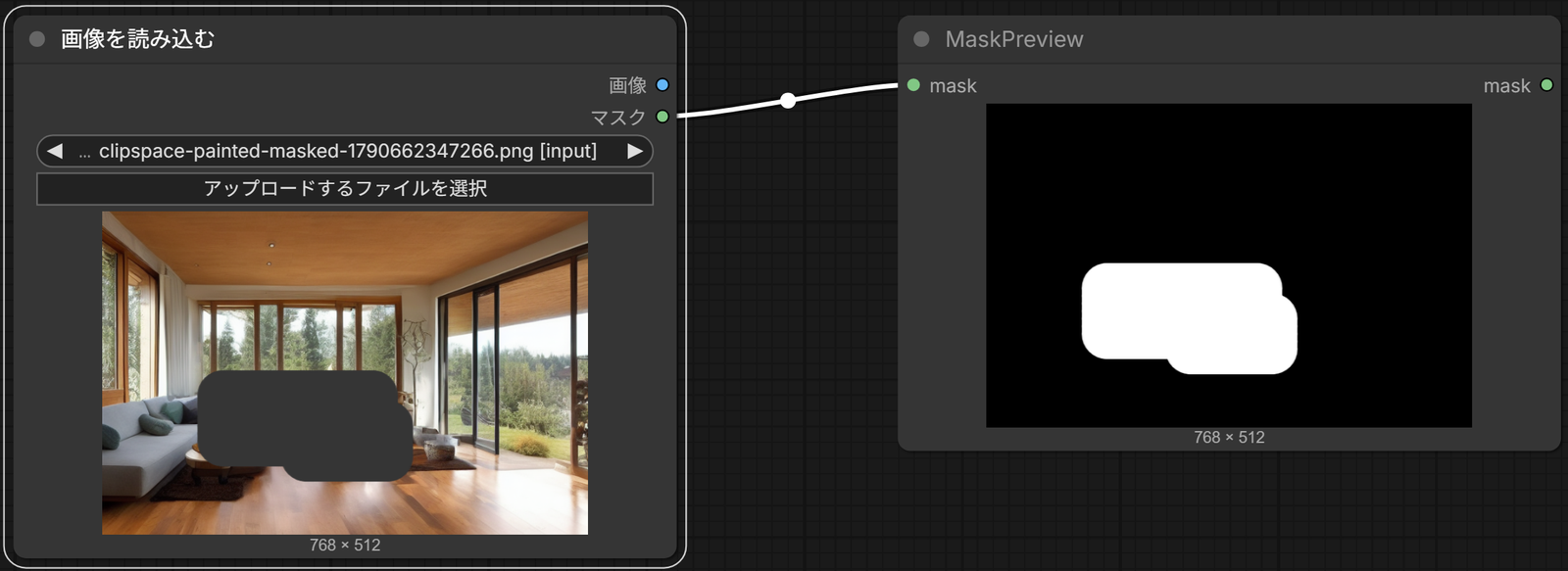The width and height of the screenshot is (1568, 571).
Task: Click the mask input label on MaskPreview
Action: point(953,85)
